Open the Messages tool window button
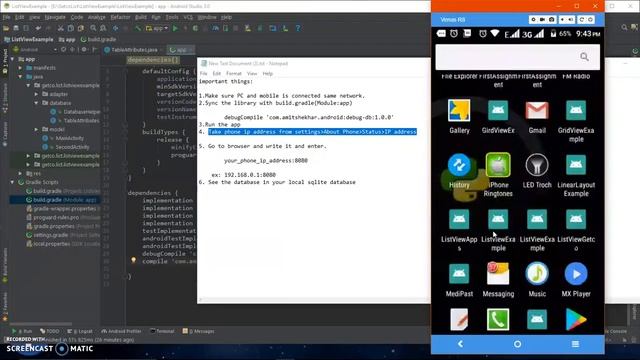The height and width of the screenshot is (360, 640). tap(198, 331)
